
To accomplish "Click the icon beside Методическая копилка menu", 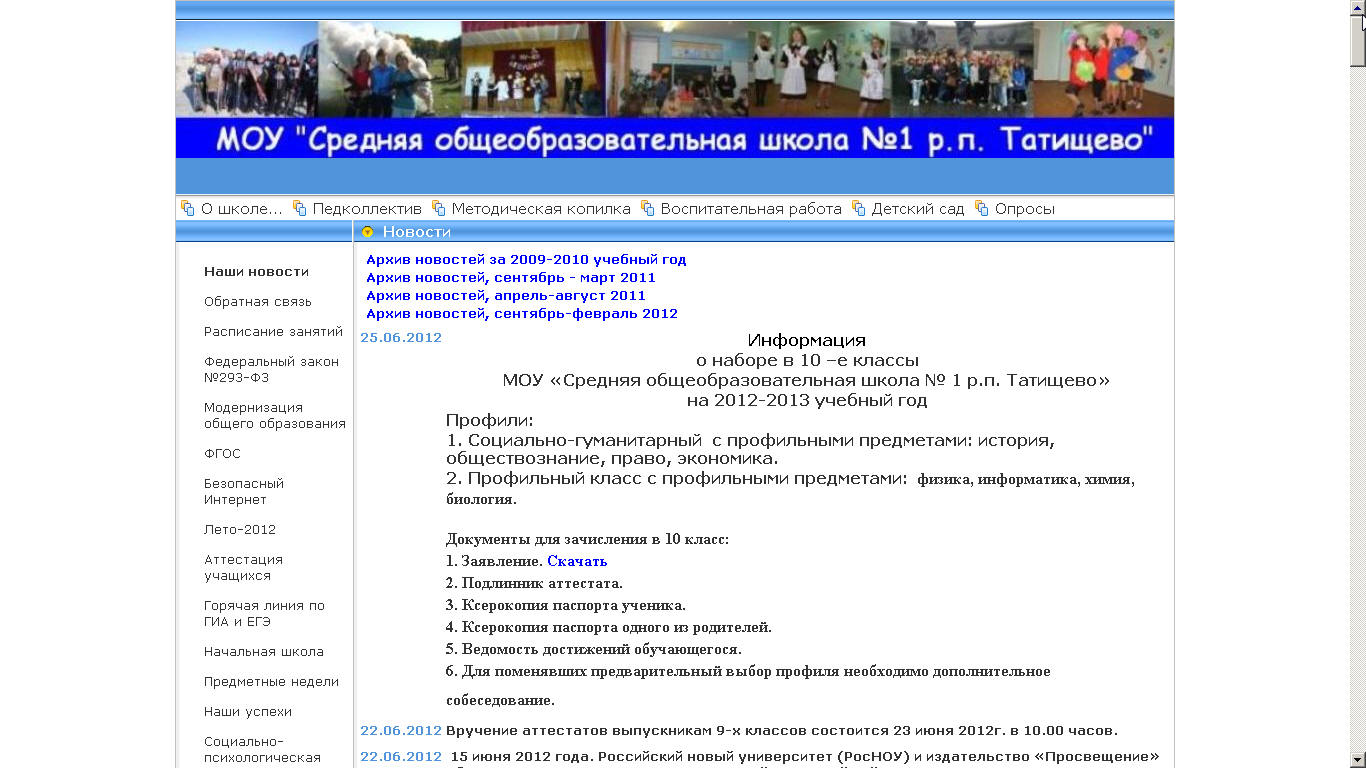I will (x=438, y=208).
